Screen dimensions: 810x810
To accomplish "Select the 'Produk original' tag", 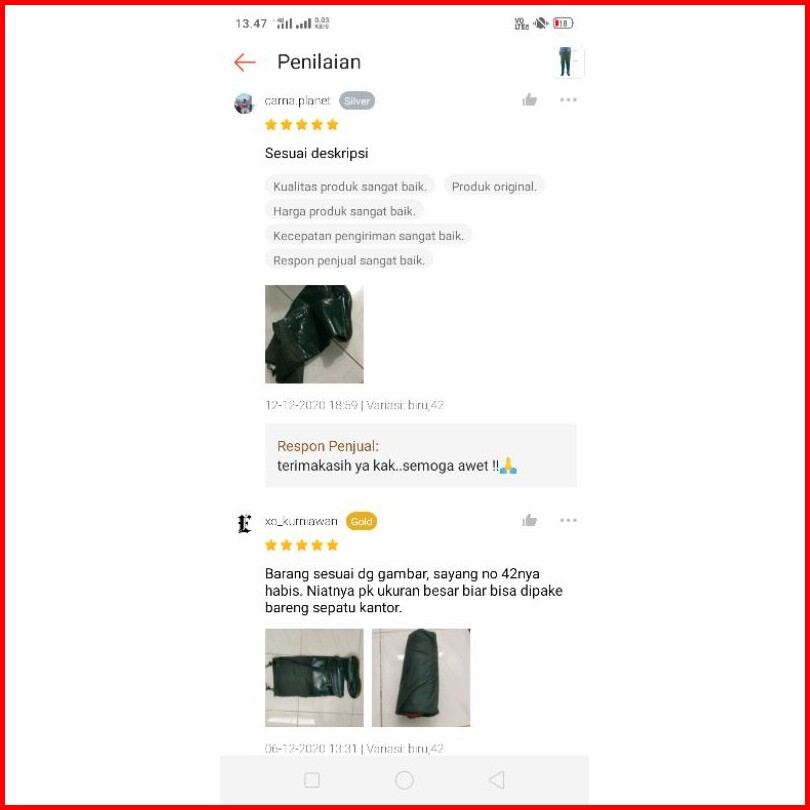I will coord(494,186).
